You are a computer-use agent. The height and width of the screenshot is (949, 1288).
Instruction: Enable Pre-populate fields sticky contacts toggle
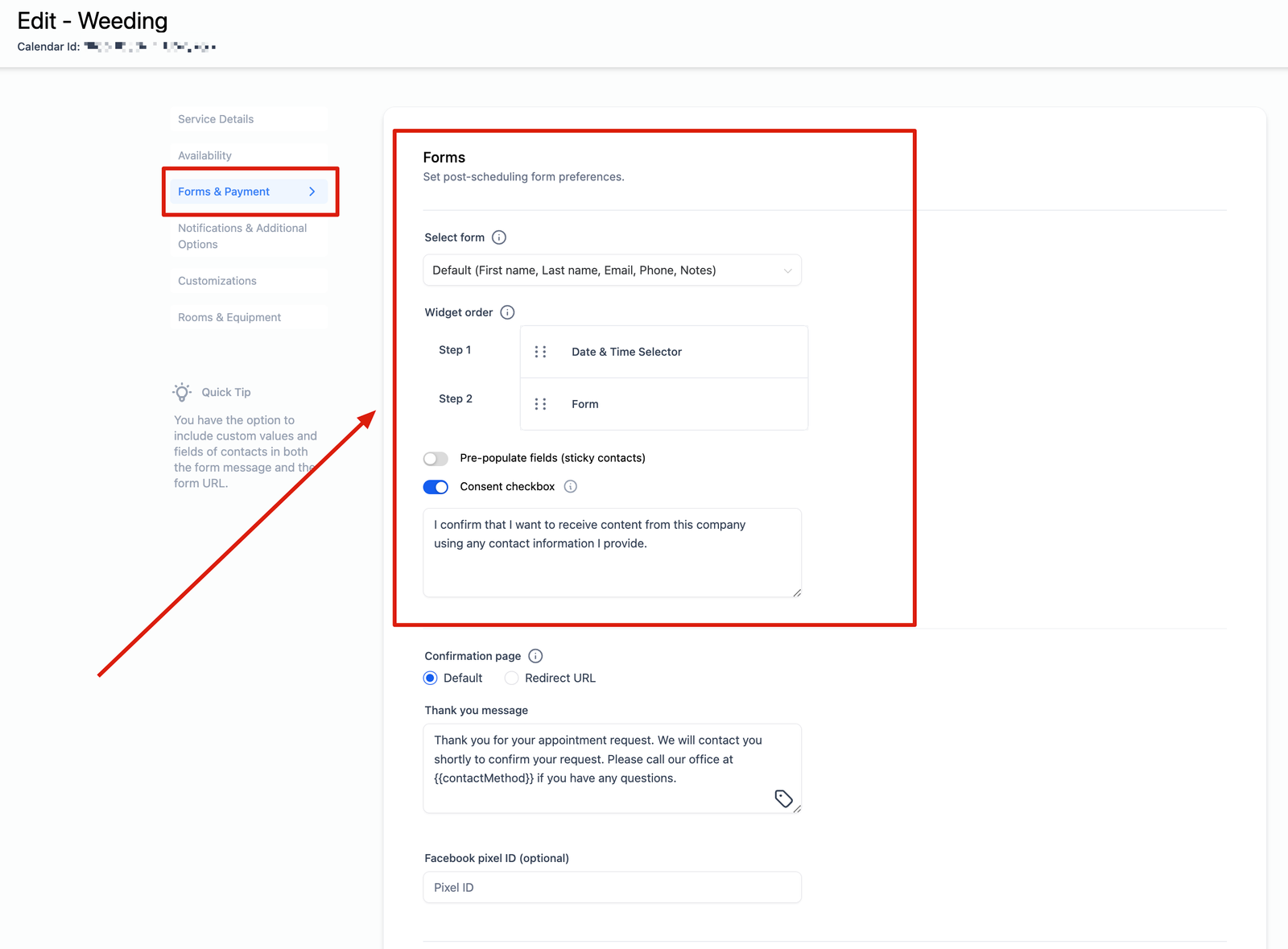tap(436, 459)
